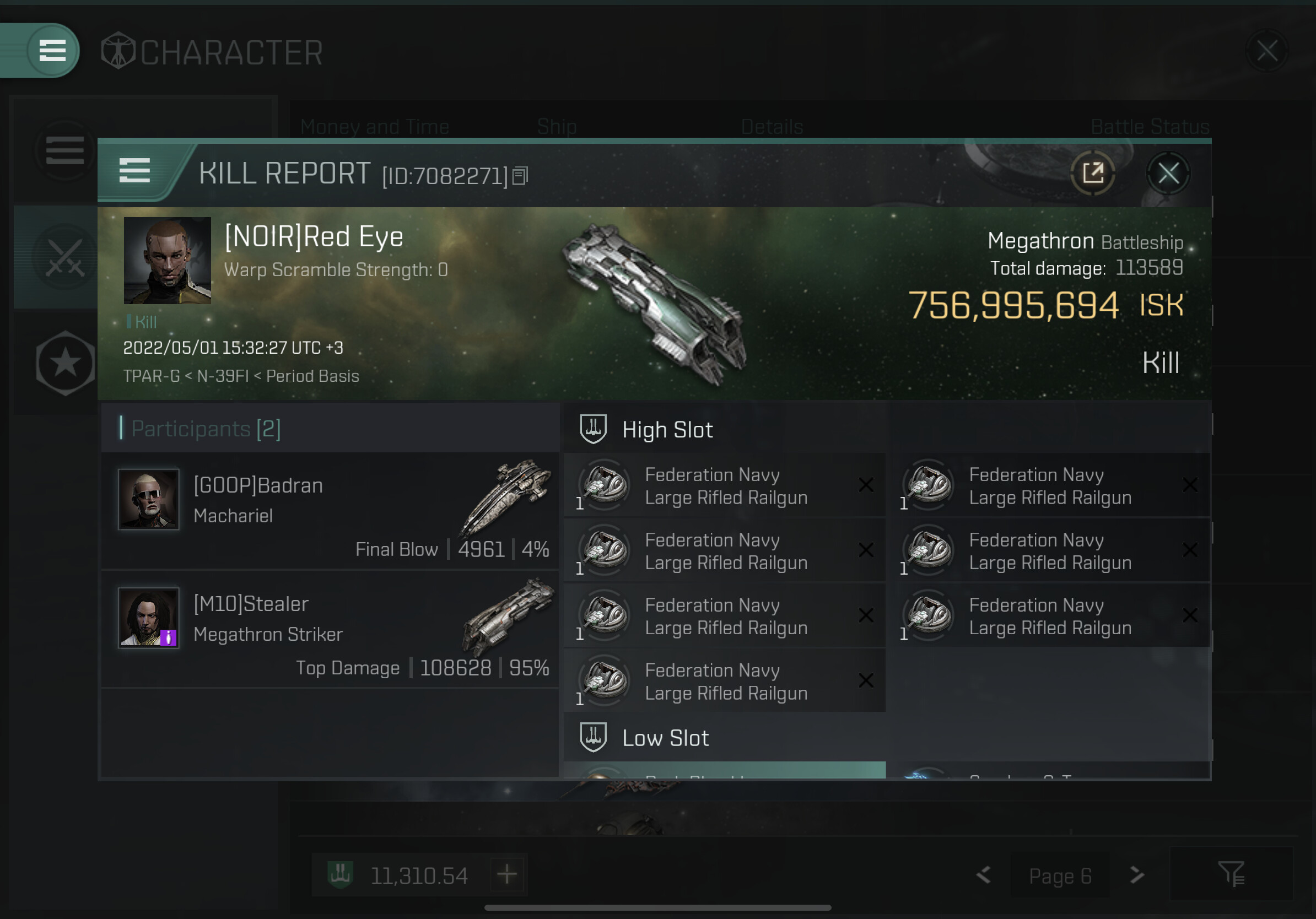
Task: Click the plus button beside 11,310.54
Action: point(506,874)
